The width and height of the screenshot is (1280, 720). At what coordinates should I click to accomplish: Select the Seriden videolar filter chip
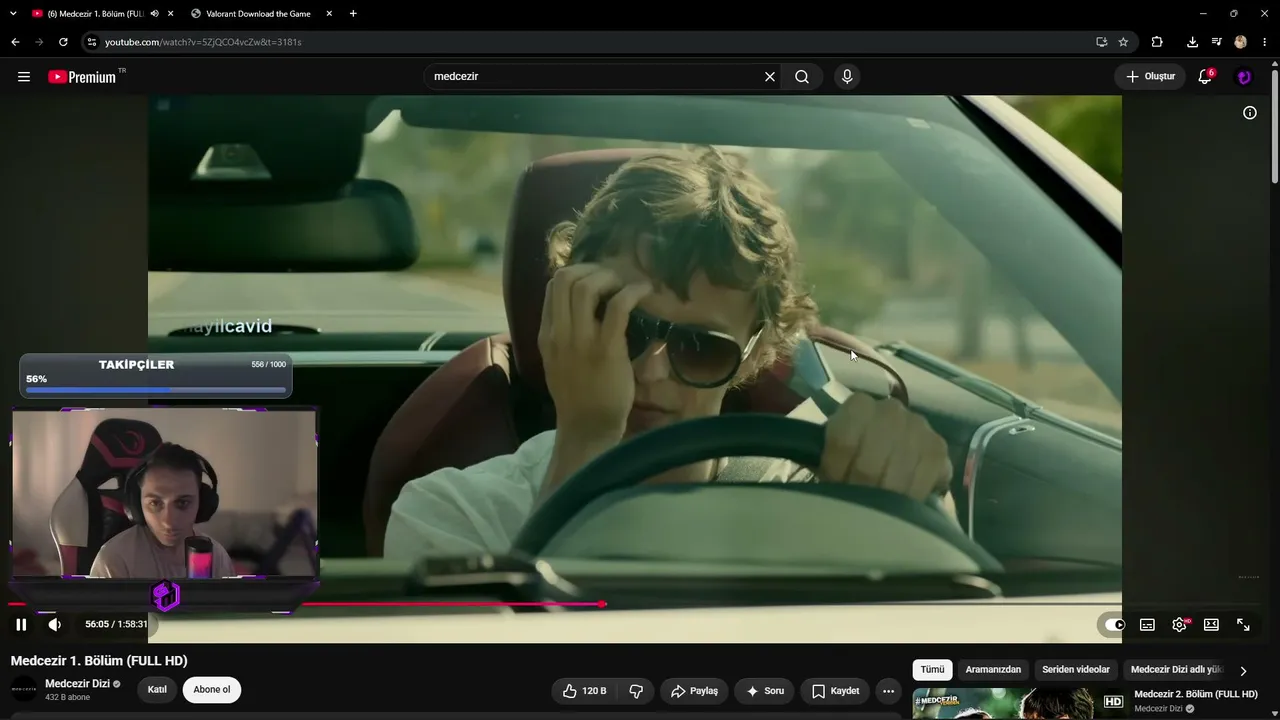pyautogui.click(x=1076, y=670)
